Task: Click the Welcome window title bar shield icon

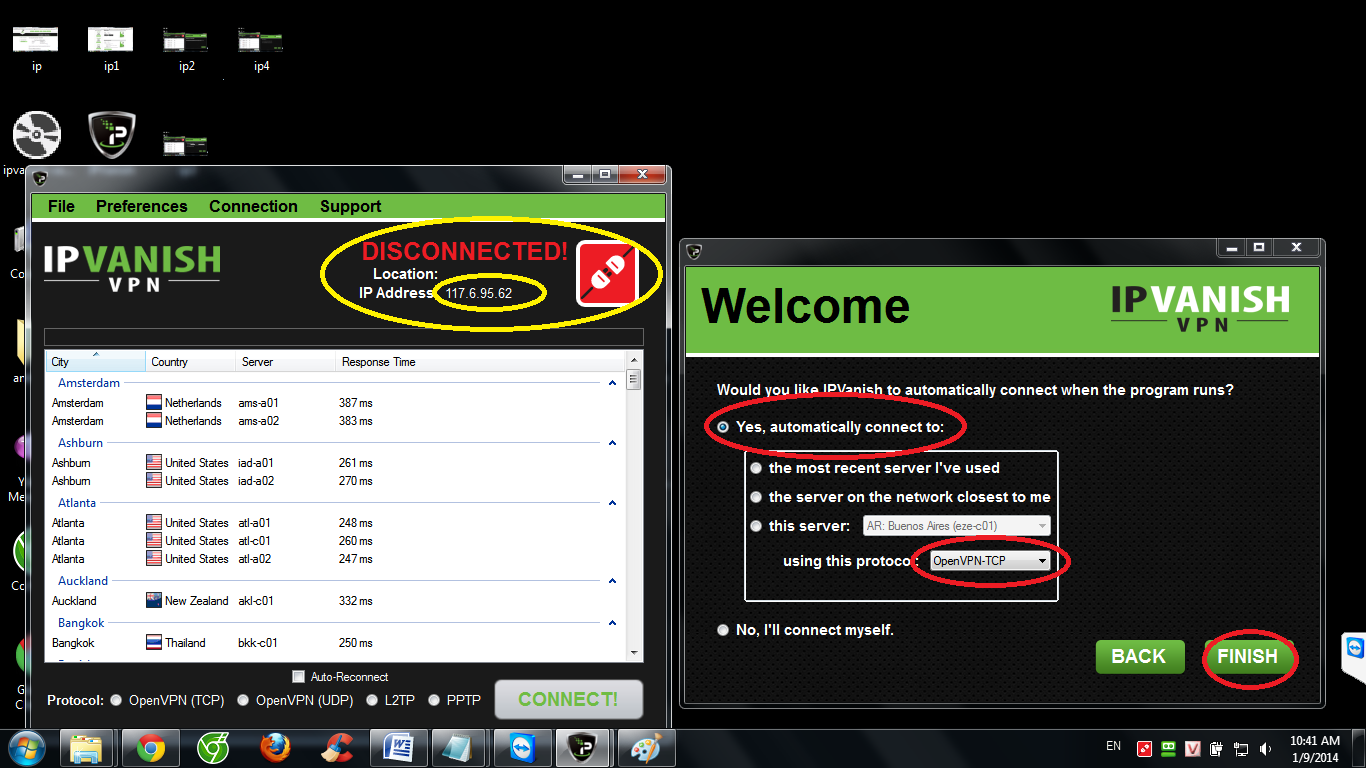Action: coord(694,251)
